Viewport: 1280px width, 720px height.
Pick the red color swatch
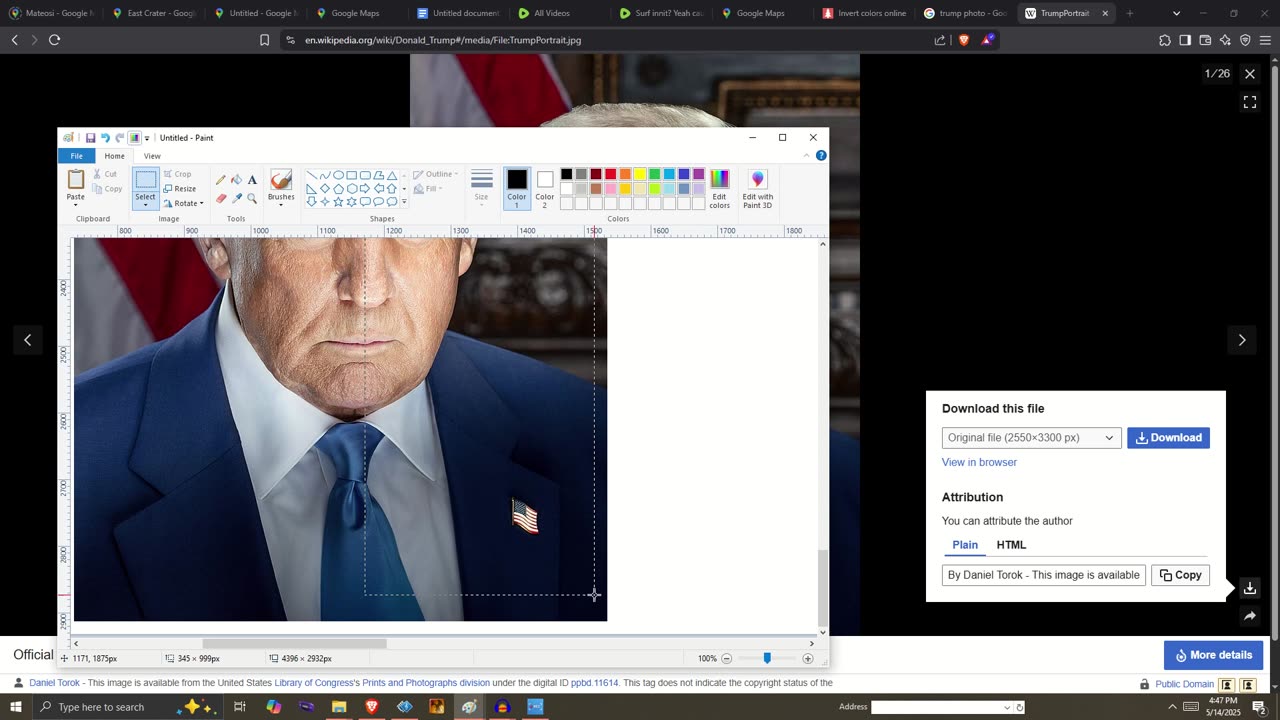610,174
